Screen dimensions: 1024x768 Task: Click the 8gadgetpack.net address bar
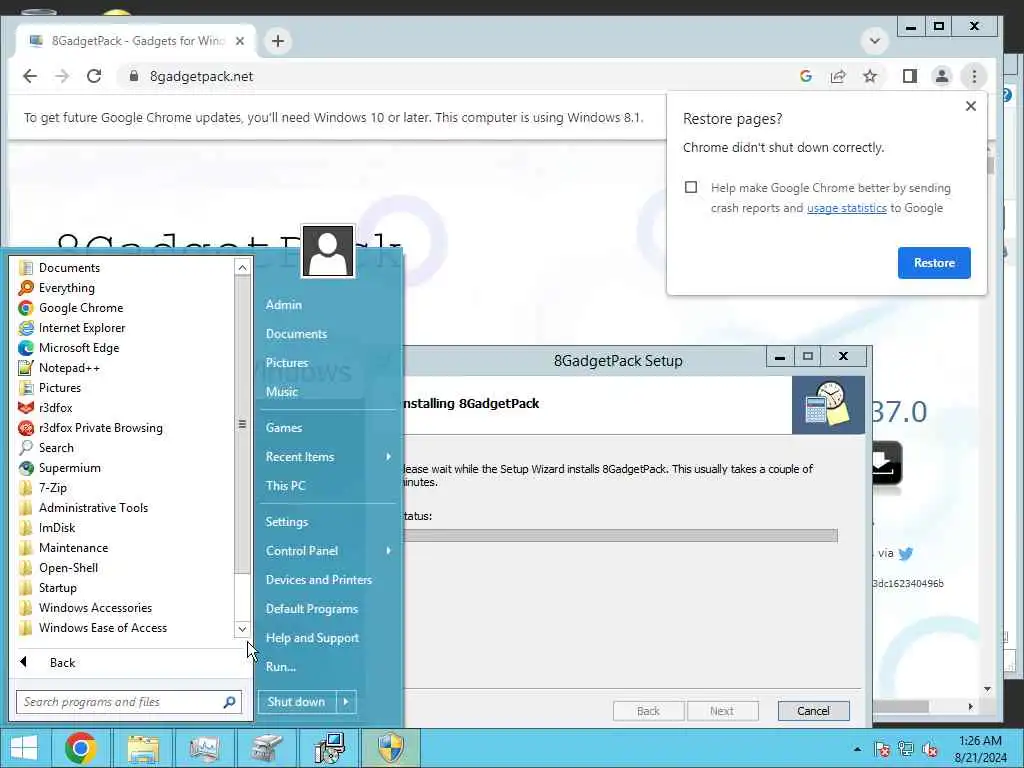coord(457,76)
